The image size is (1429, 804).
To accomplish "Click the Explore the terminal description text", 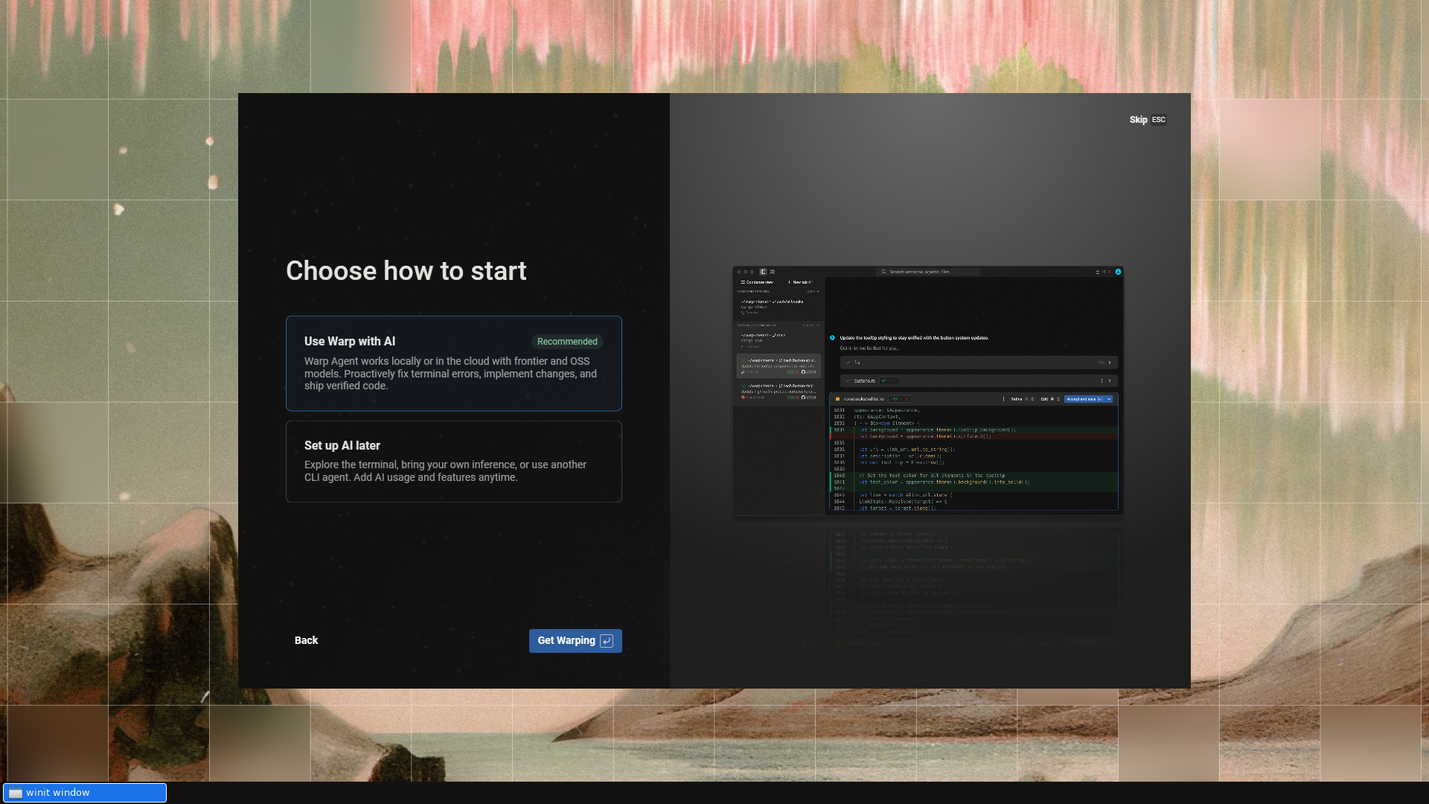I will 446,471.
